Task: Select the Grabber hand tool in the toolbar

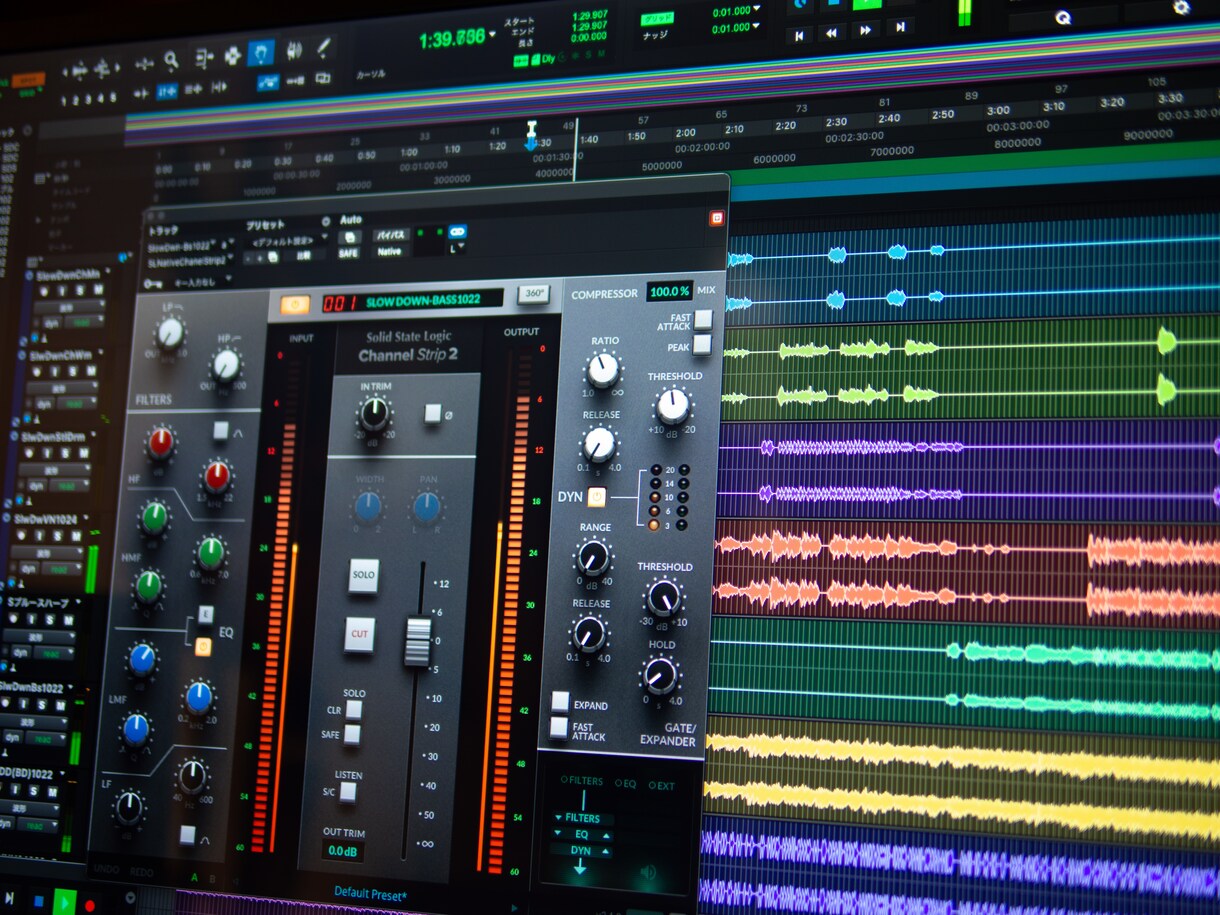Action: (x=261, y=52)
